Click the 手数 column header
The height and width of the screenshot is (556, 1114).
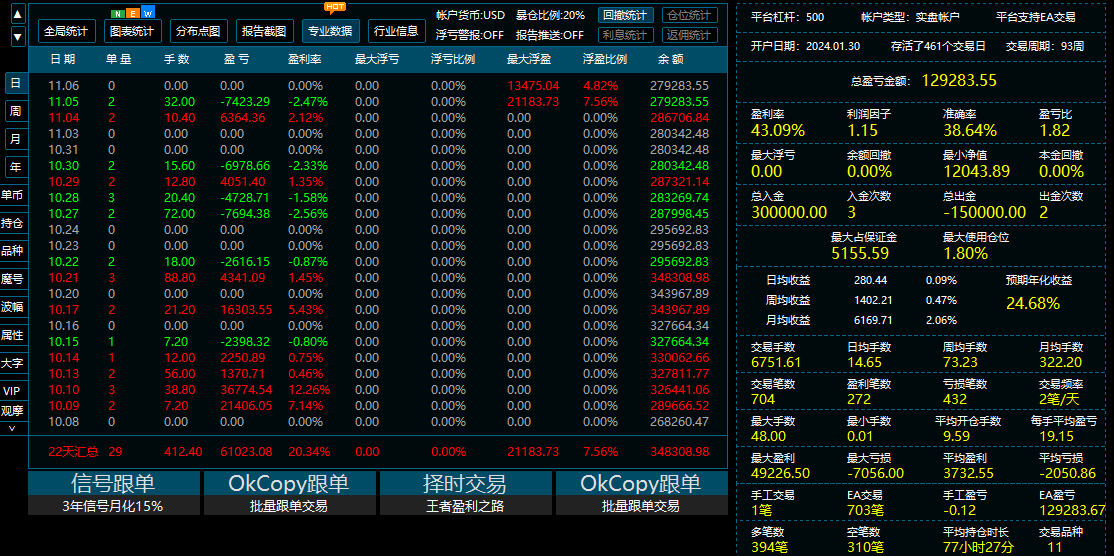(176, 60)
